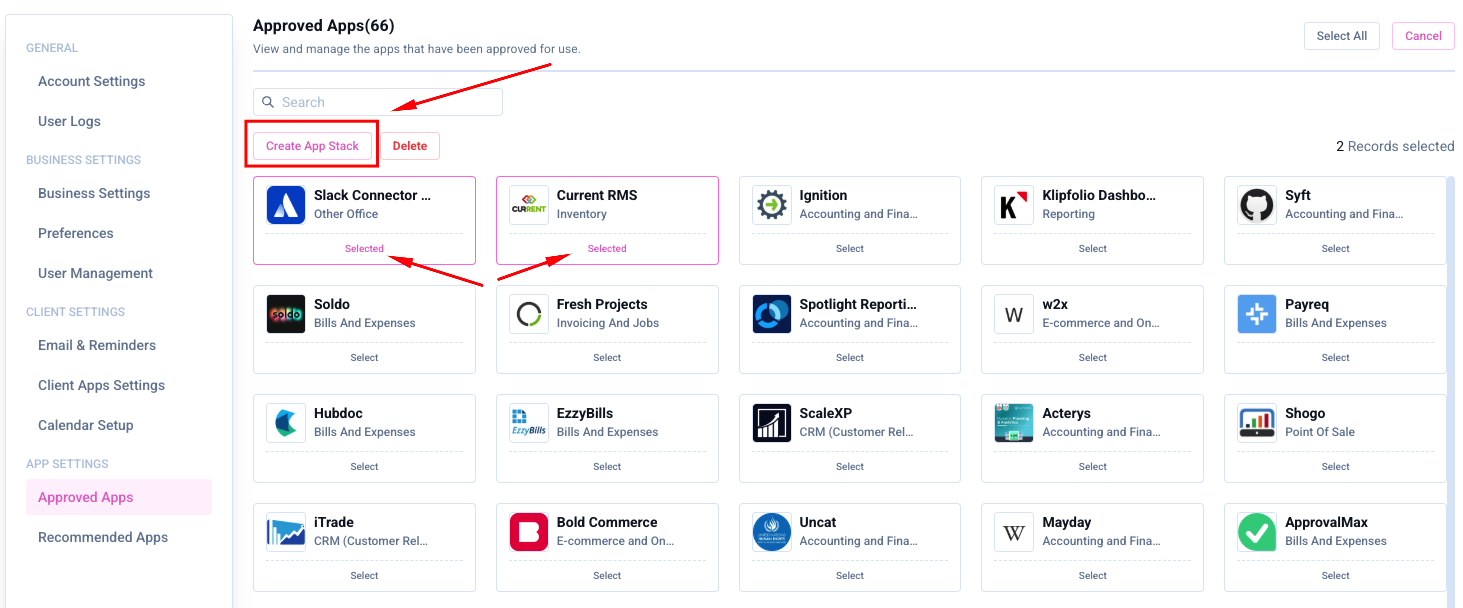Click the Shogo app title

(1305, 413)
